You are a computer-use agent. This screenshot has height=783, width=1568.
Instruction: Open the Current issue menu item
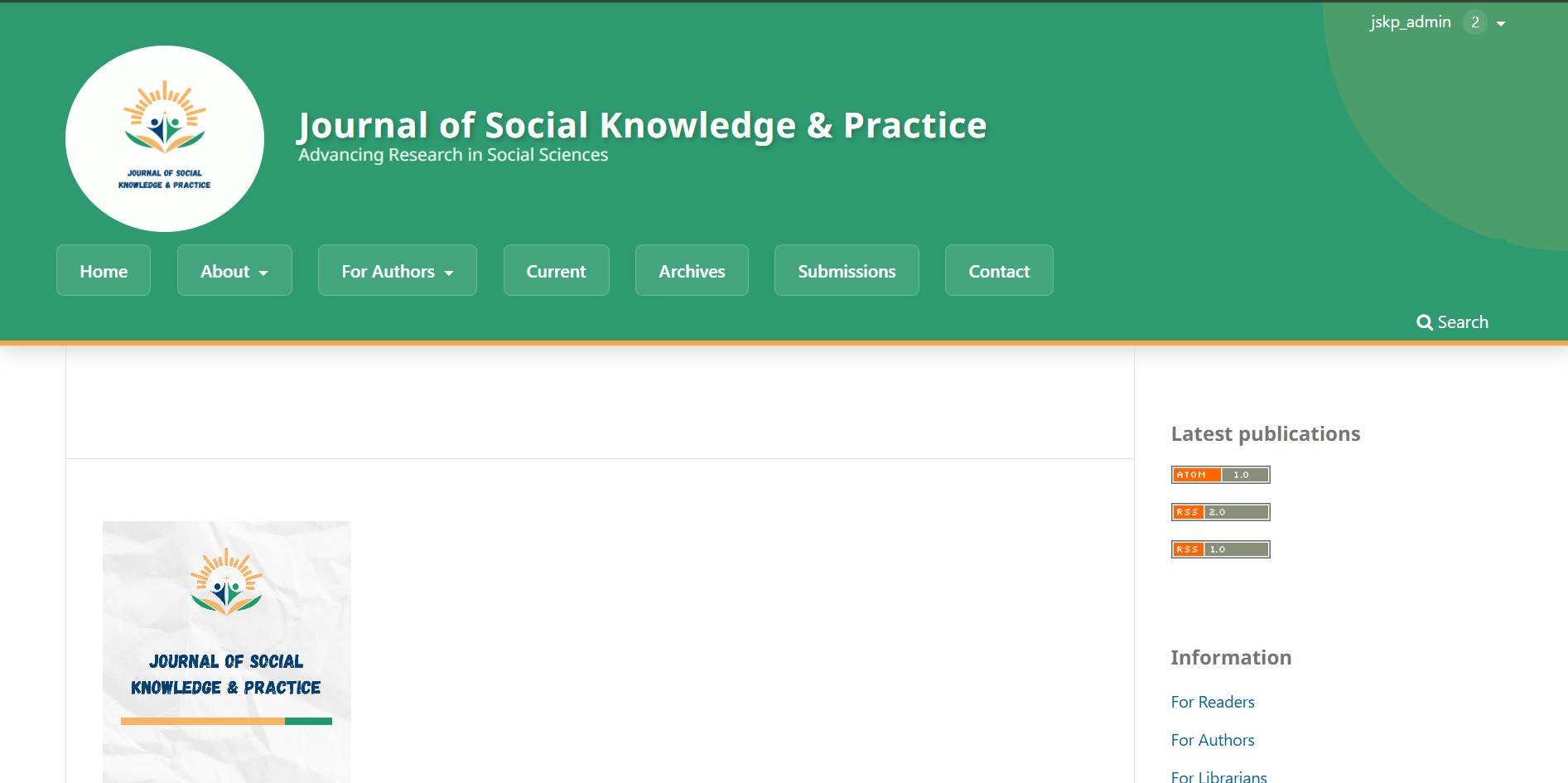pyautogui.click(x=556, y=271)
